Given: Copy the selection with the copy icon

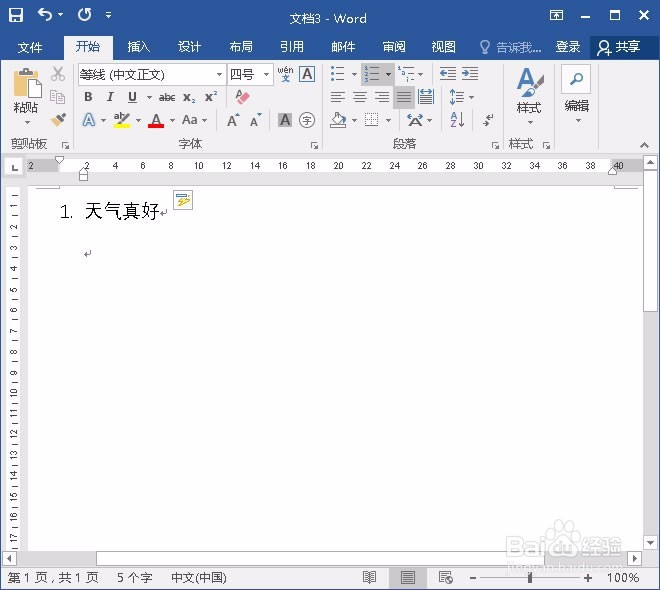Looking at the screenshot, I should (x=58, y=97).
